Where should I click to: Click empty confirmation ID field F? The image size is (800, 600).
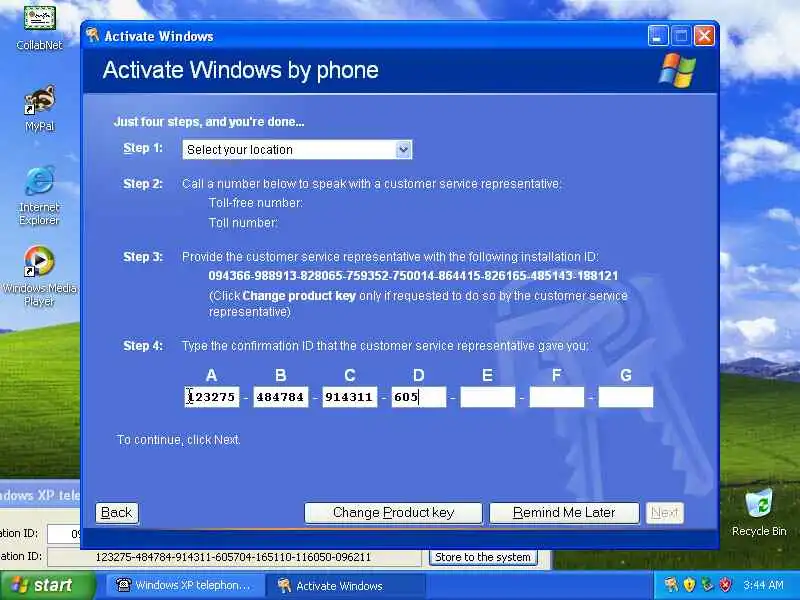click(557, 397)
